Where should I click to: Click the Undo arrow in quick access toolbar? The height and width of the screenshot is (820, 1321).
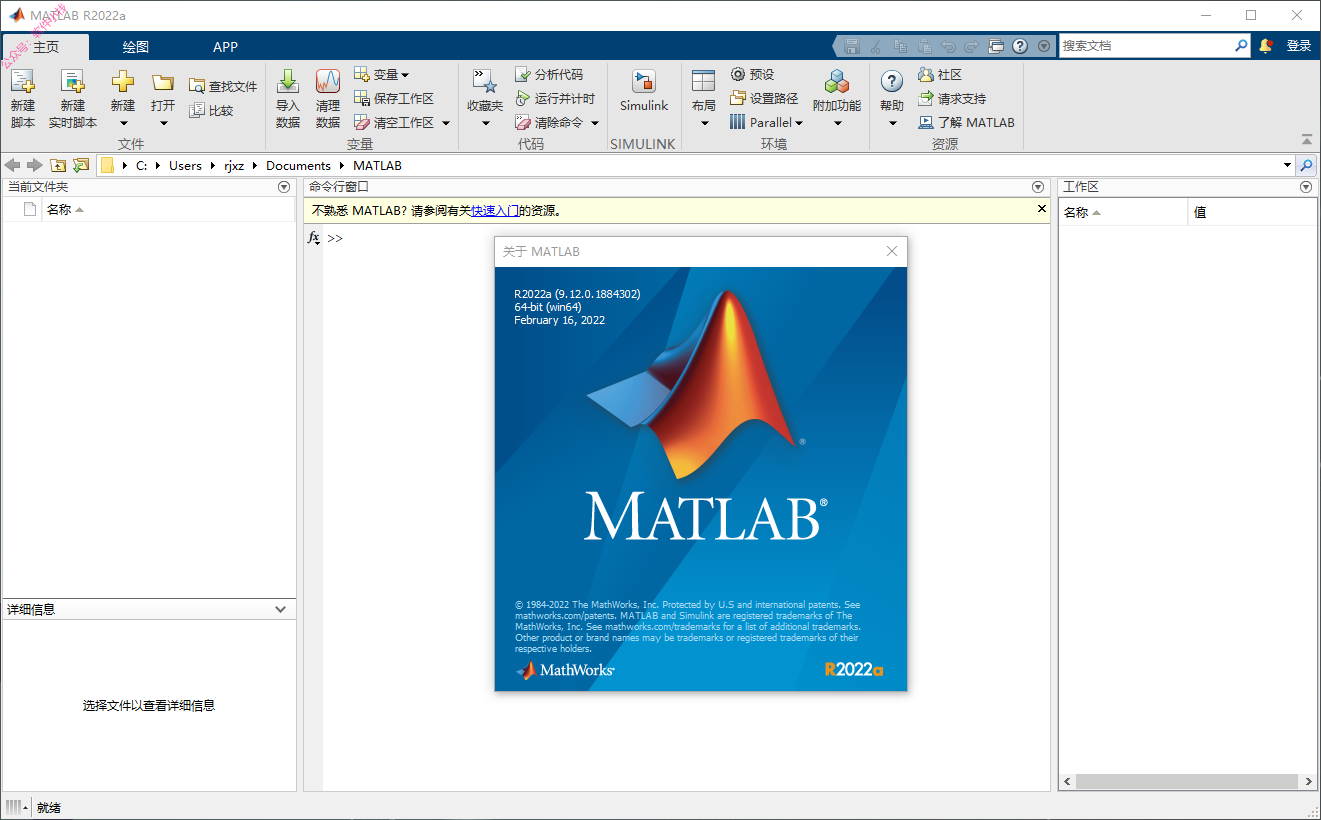pos(948,46)
